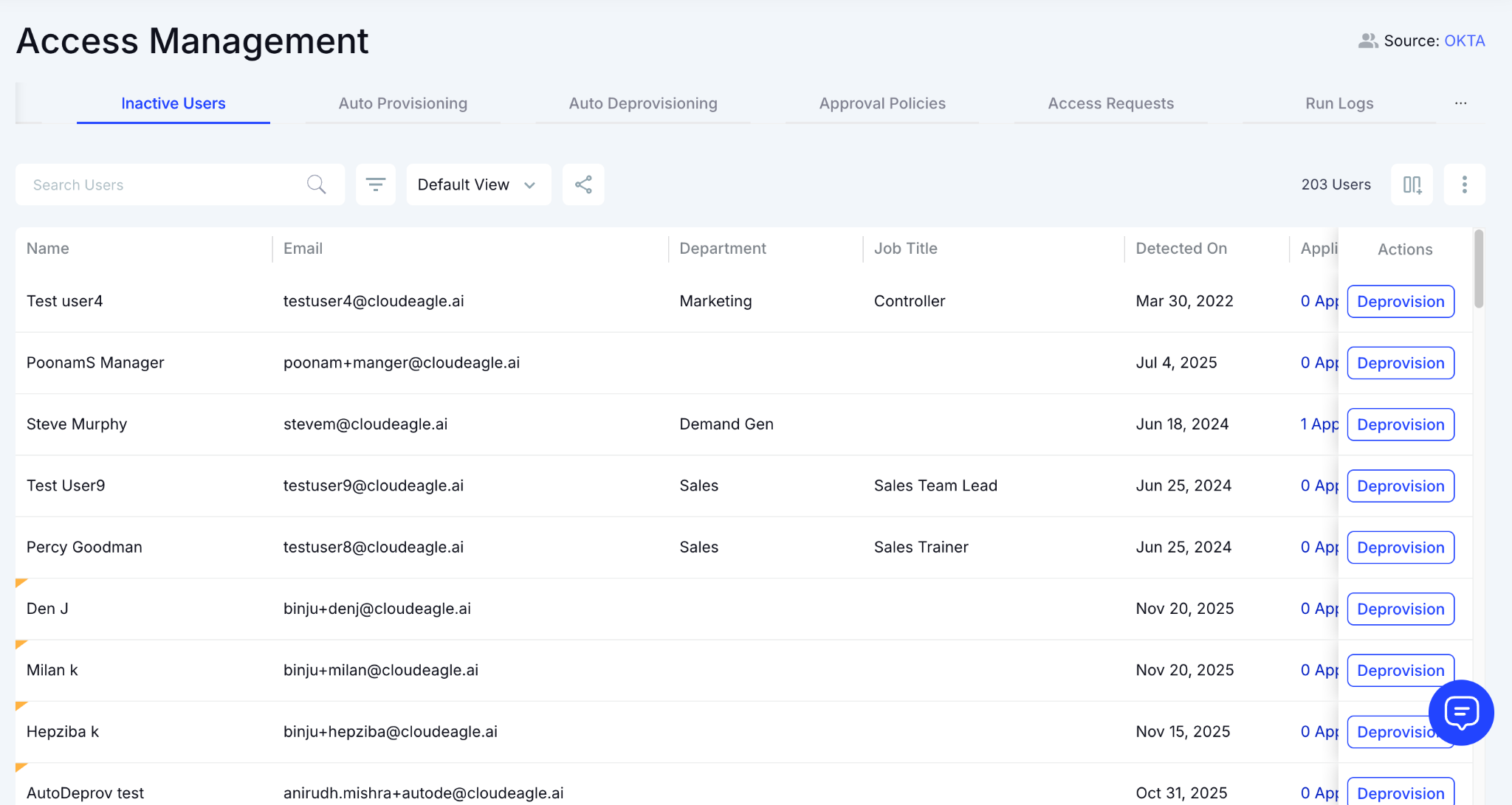Deprovision Steve Murphy
Viewport: 1512px width, 805px height.
pyautogui.click(x=1400, y=425)
